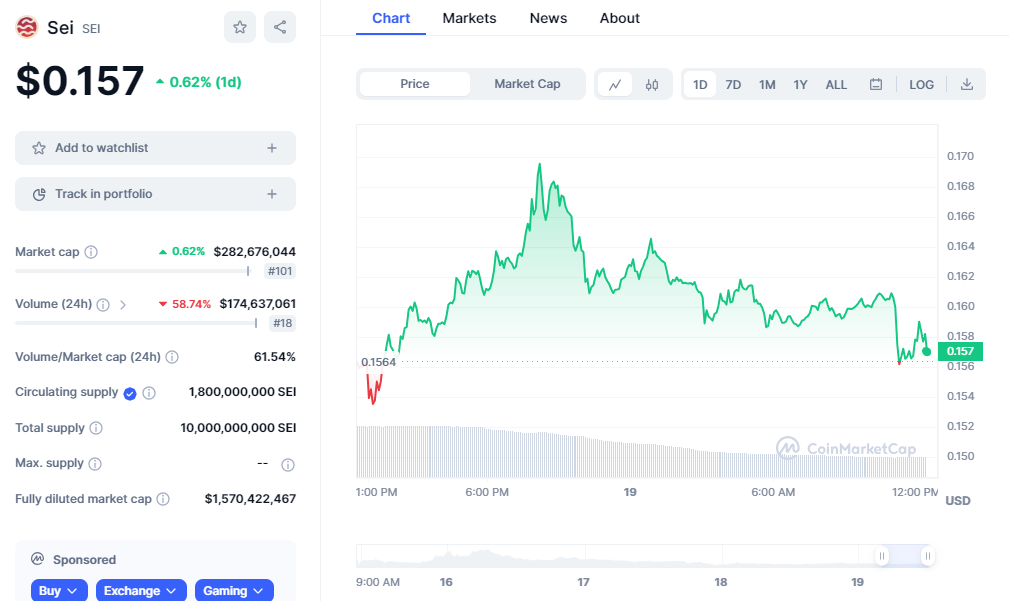
Task: Click the volume rank progress bar
Action: (x=136, y=323)
